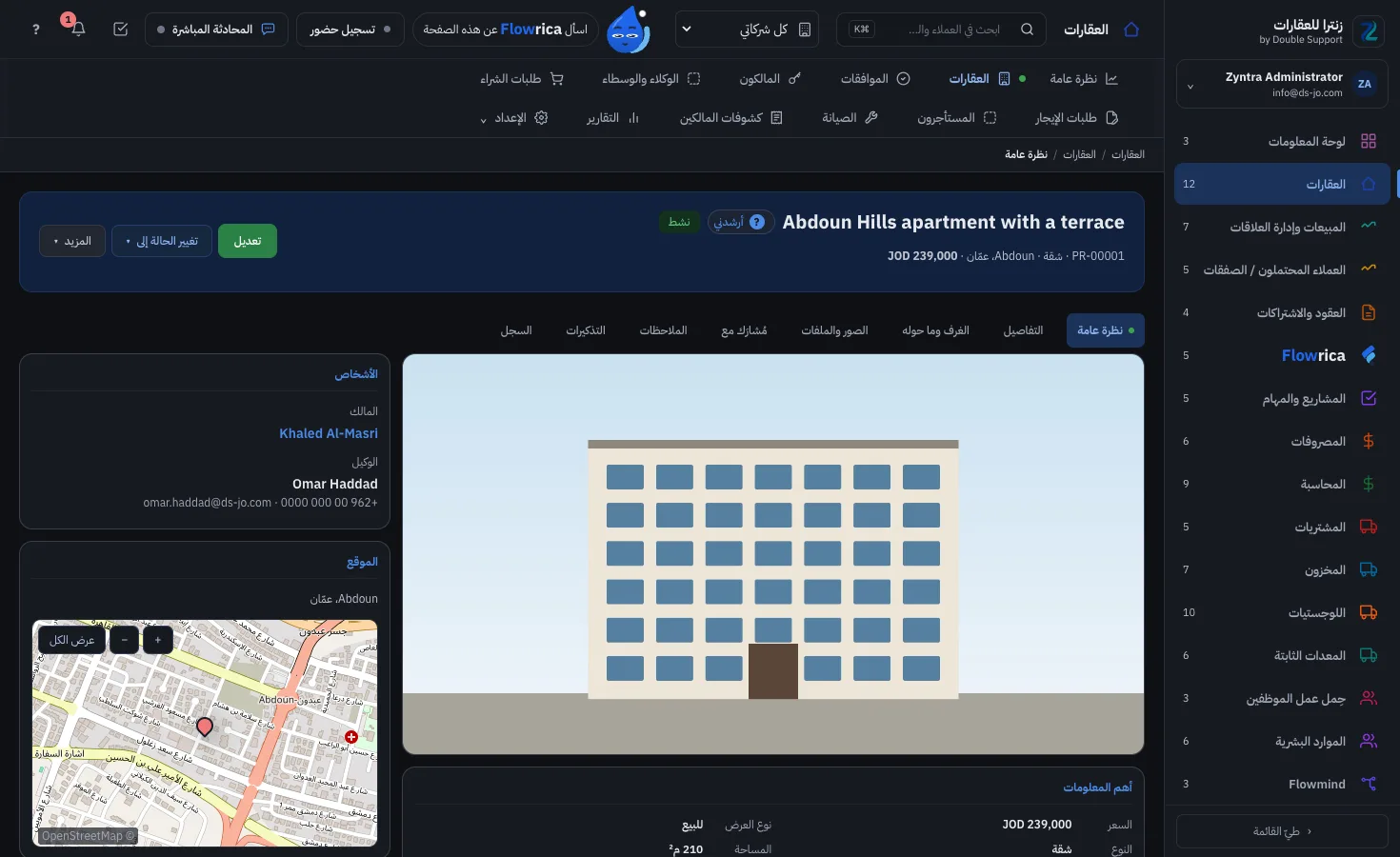Open المبيعات وإدارة العلاقات in the sidebar
1400x857 pixels.
coord(1282,227)
